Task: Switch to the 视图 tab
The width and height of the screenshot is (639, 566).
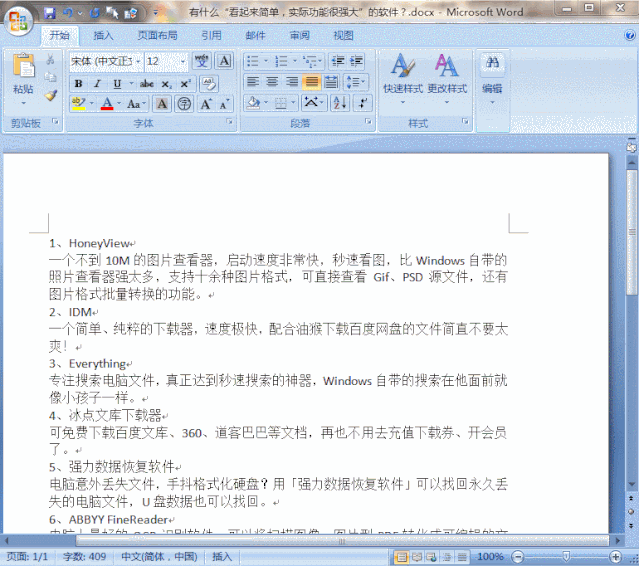Action: pyautogui.click(x=343, y=36)
